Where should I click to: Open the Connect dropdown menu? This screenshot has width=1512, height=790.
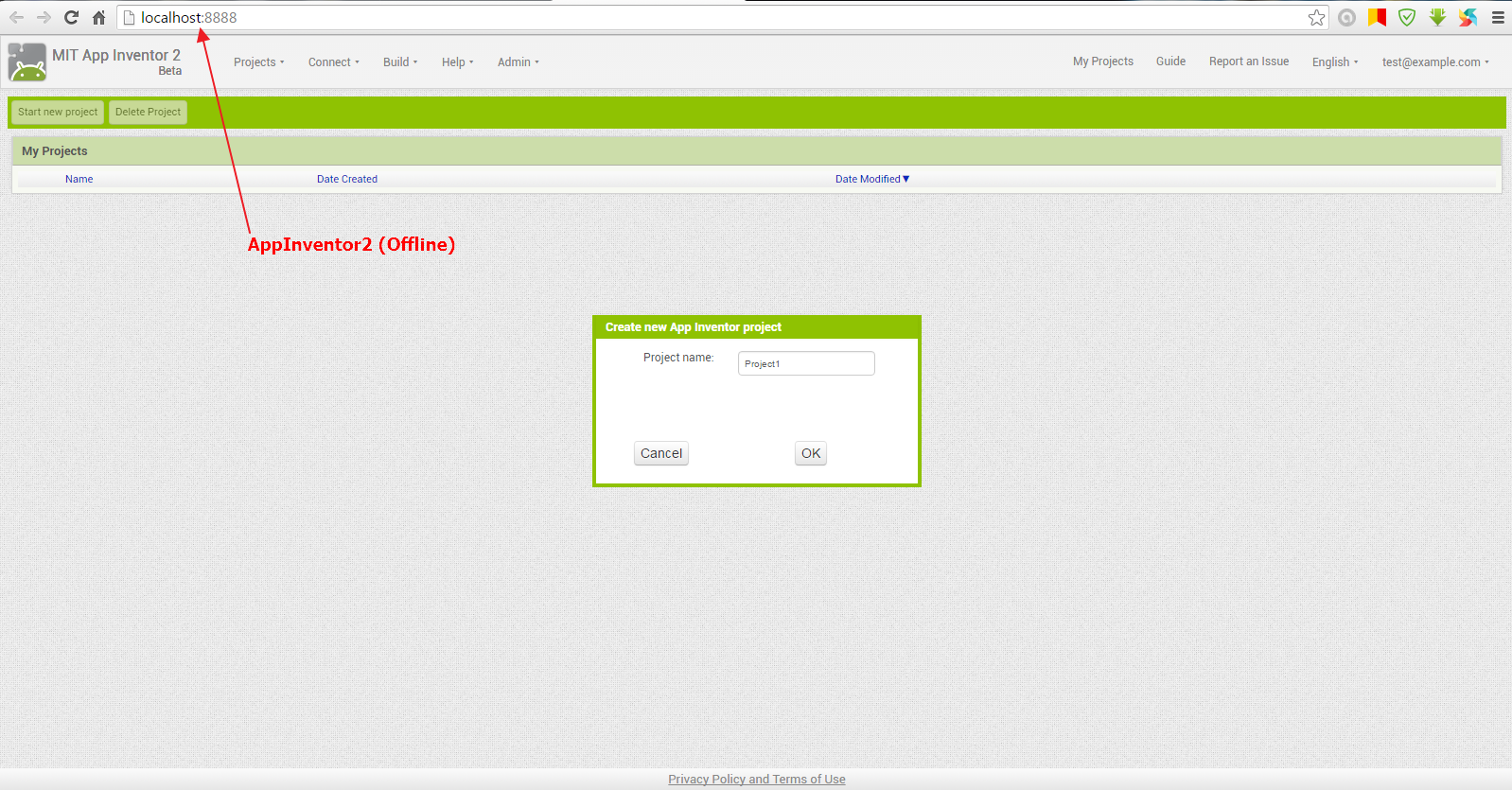[333, 62]
